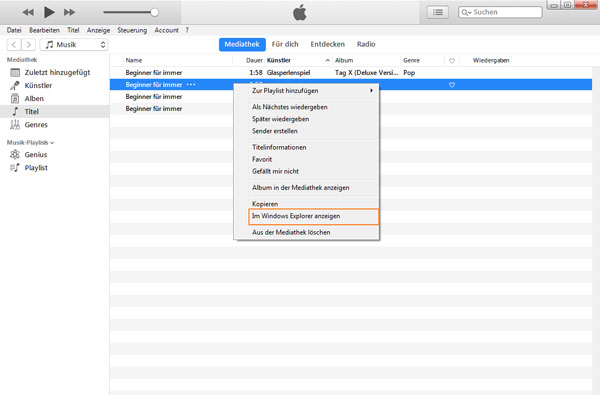Select Künstler in the sidebar
This screenshot has height=395, width=600.
(x=55, y=85)
